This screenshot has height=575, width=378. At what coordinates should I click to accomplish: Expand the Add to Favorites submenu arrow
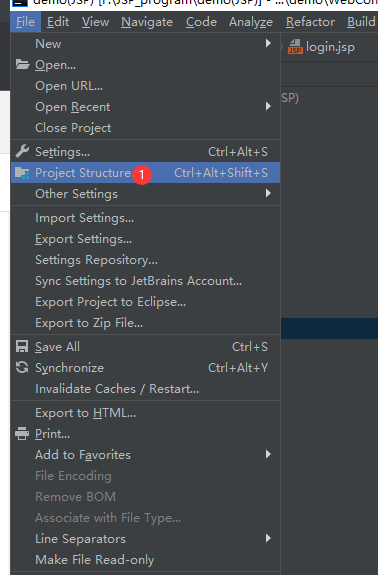268,455
